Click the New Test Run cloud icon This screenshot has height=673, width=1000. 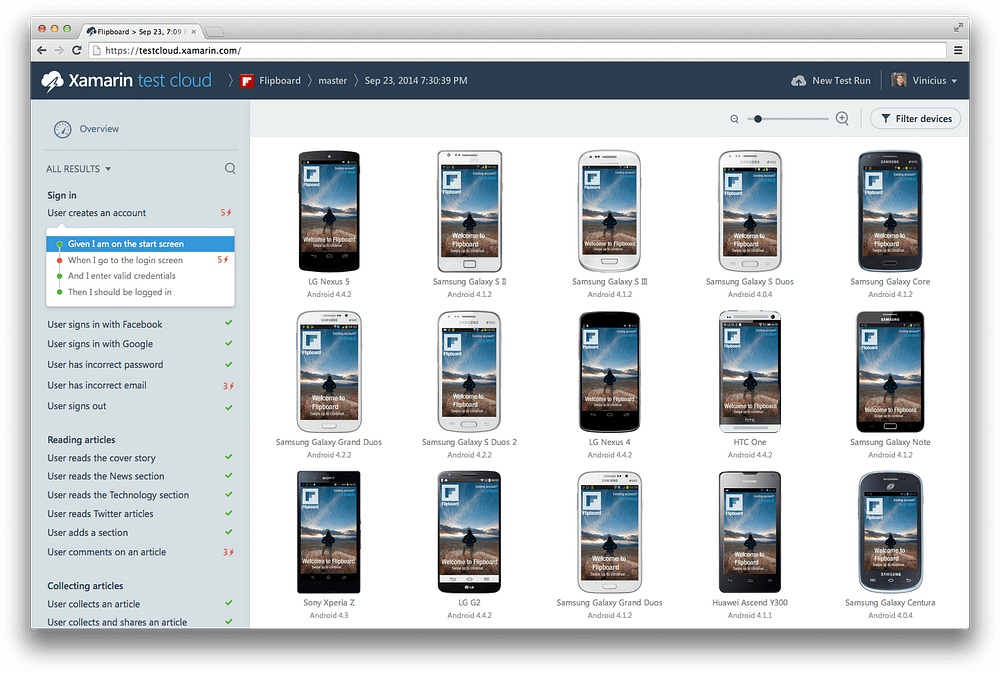point(798,81)
